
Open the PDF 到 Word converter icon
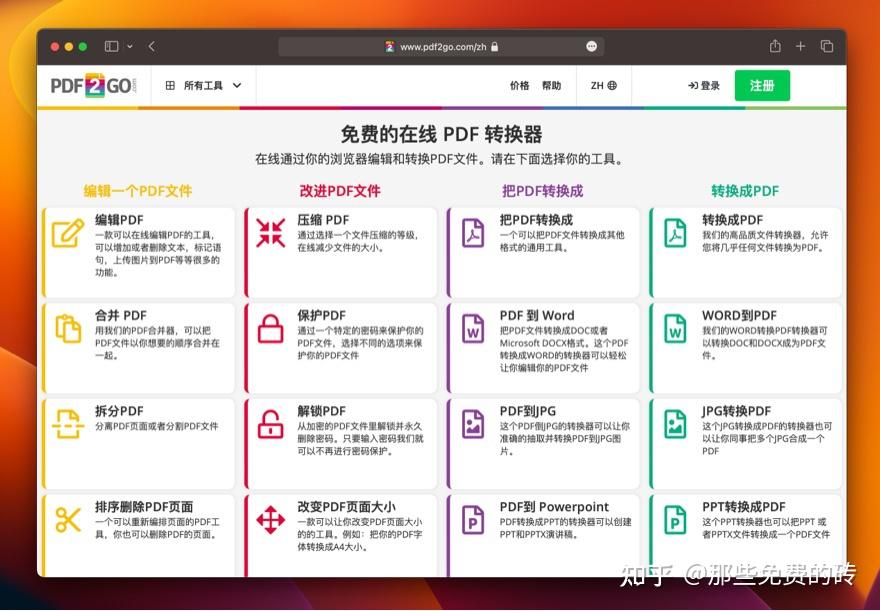coord(472,327)
